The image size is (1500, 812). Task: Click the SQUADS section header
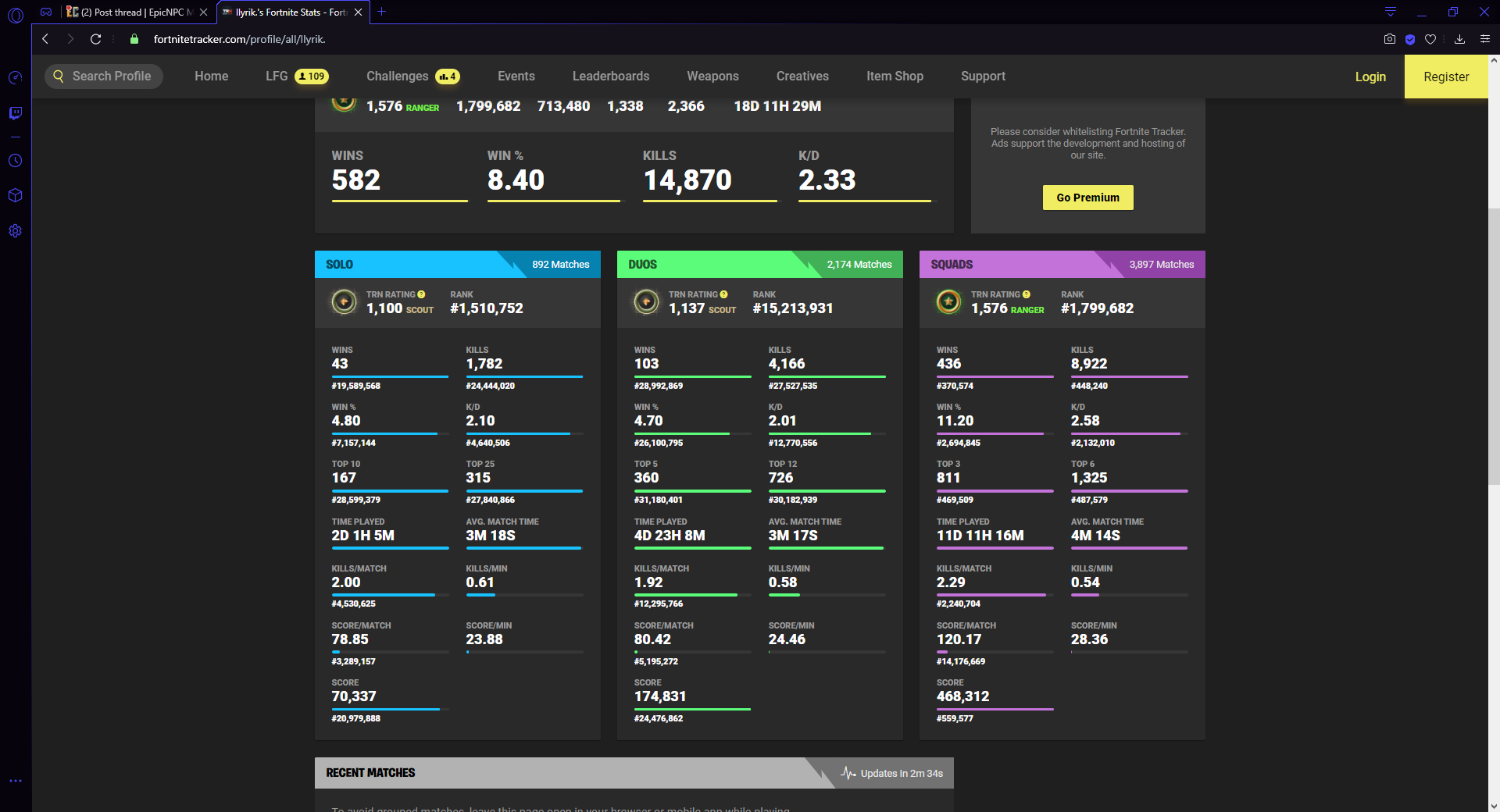pyautogui.click(x=1062, y=265)
